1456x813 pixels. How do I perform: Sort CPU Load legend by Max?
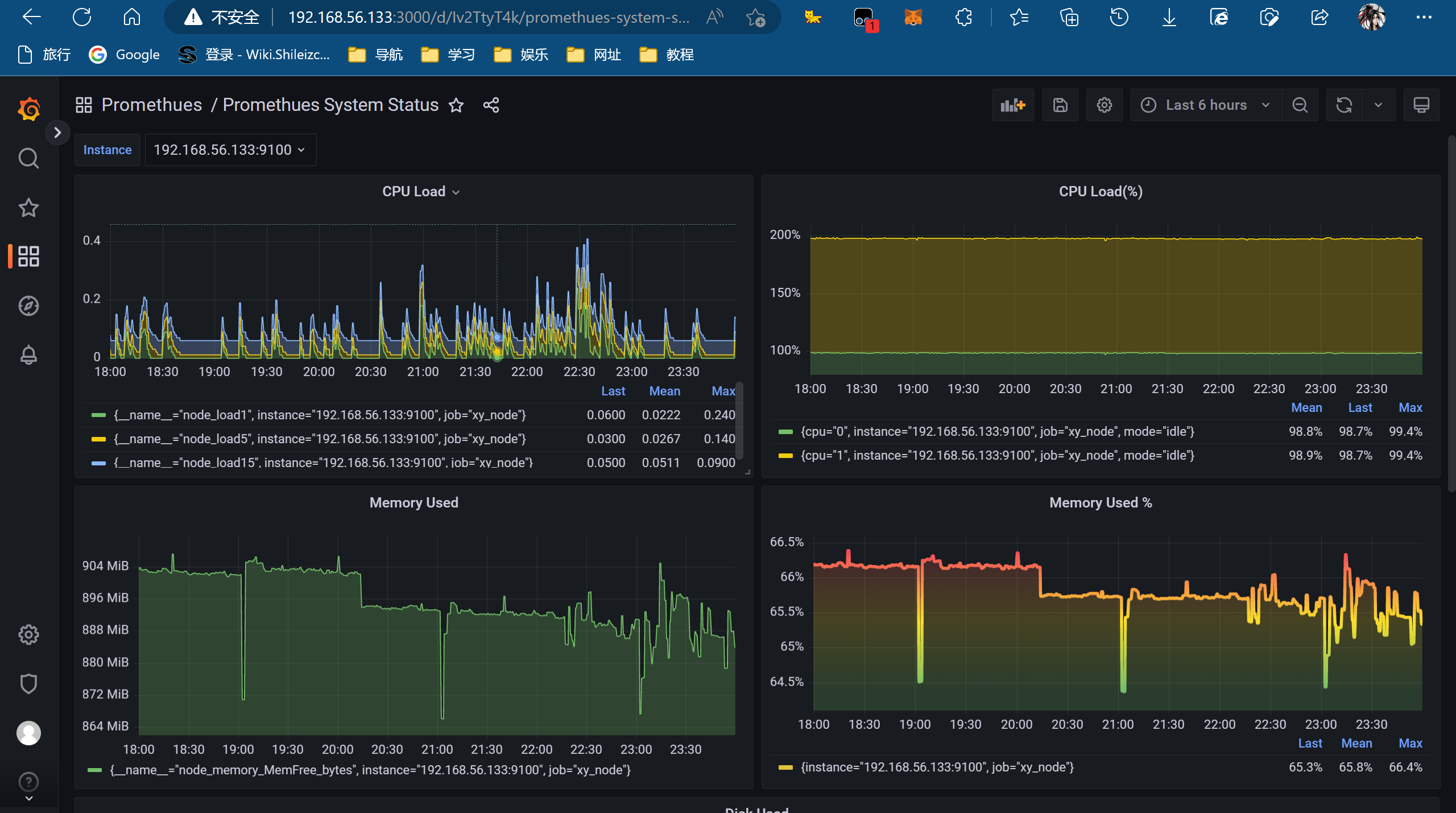point(723,391)
